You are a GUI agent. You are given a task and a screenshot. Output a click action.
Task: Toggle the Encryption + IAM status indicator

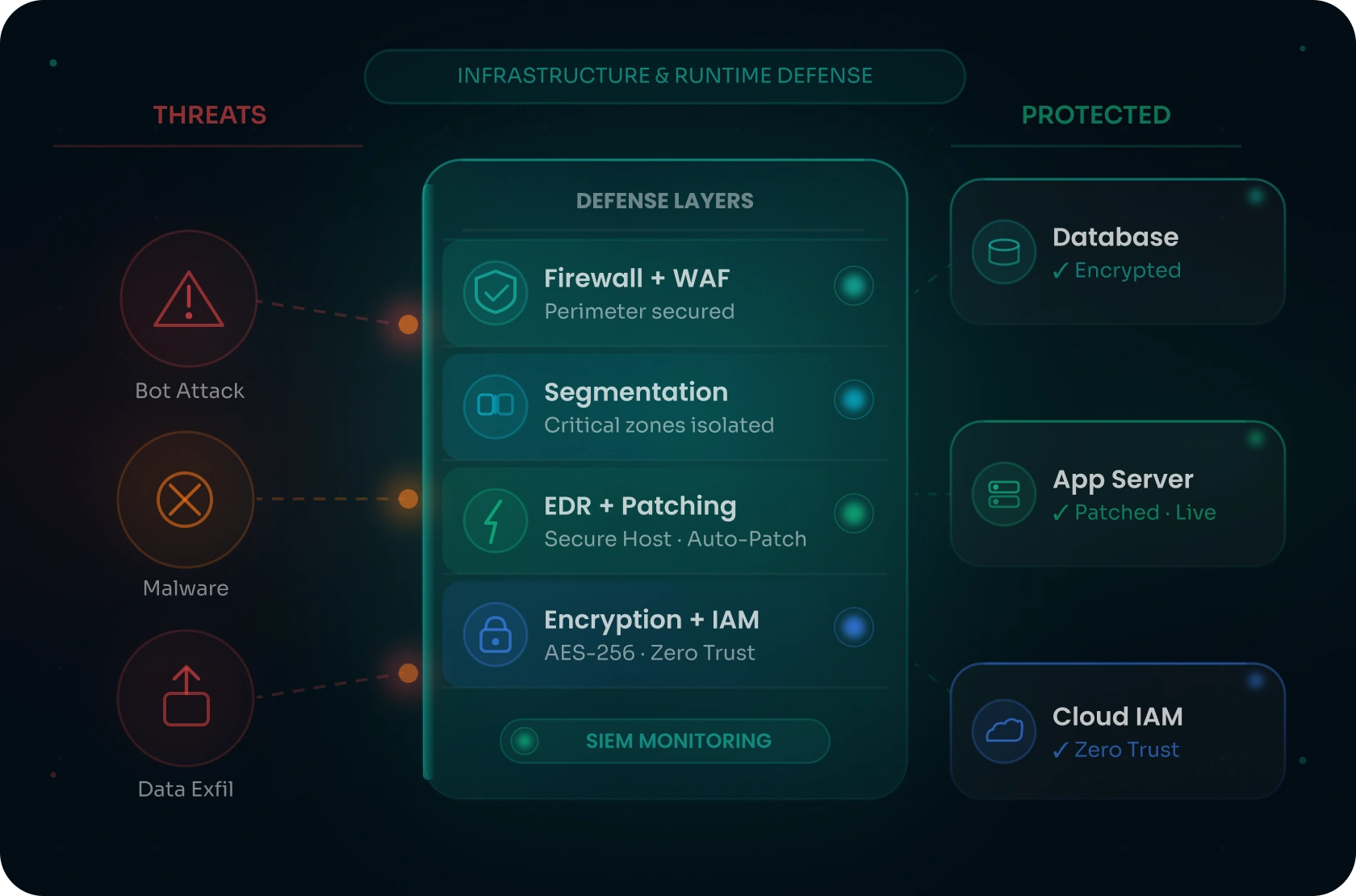[x=854, y=627]
